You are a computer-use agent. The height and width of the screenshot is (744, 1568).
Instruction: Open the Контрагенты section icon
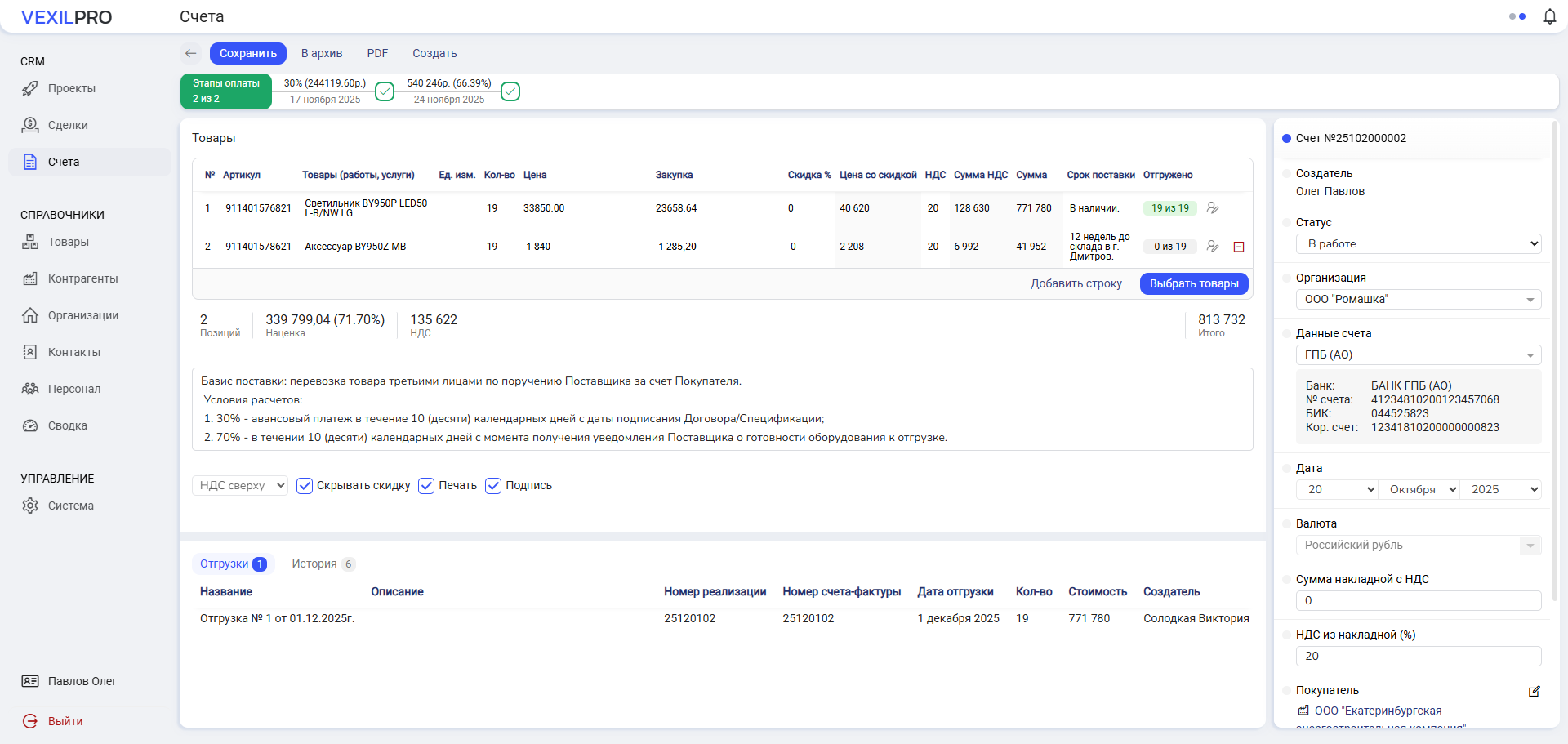point(30,278)
